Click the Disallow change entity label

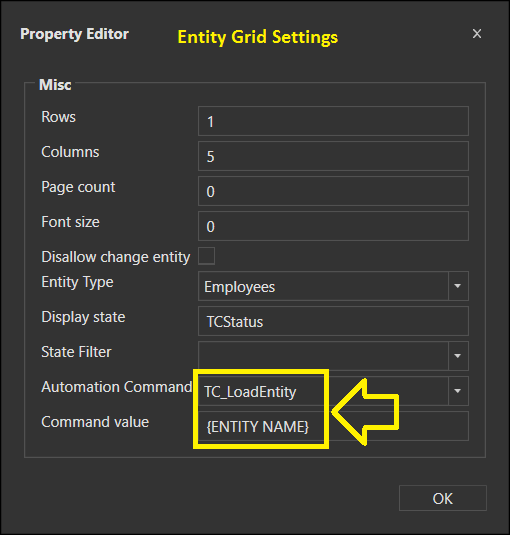pos(115,257)
